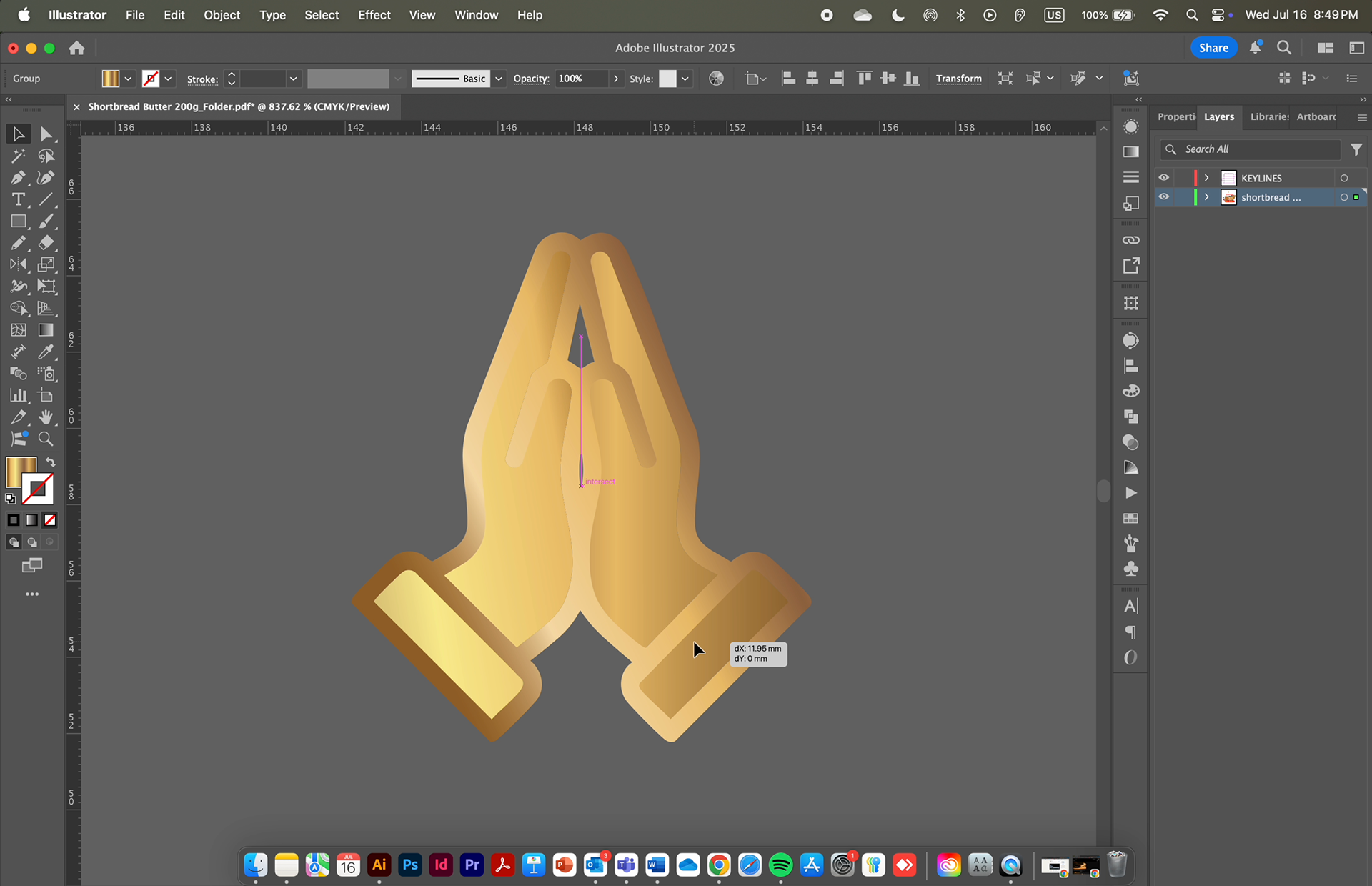Expand the KEYLINES layer
1372x886 pixels.
[1207, 178]
